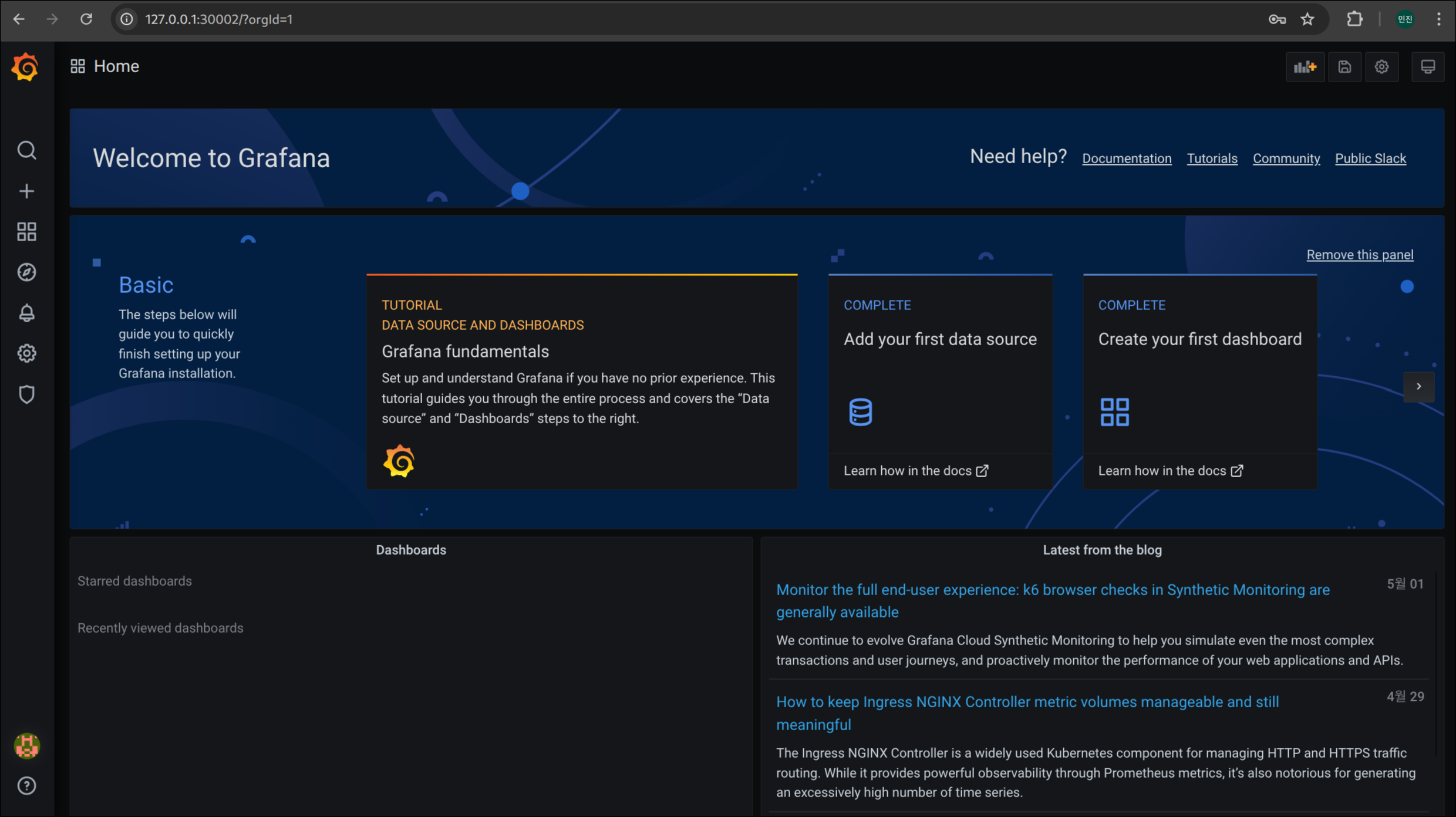
Task: Click the dashboards grid icon beside Home
Action: (77, 66)
